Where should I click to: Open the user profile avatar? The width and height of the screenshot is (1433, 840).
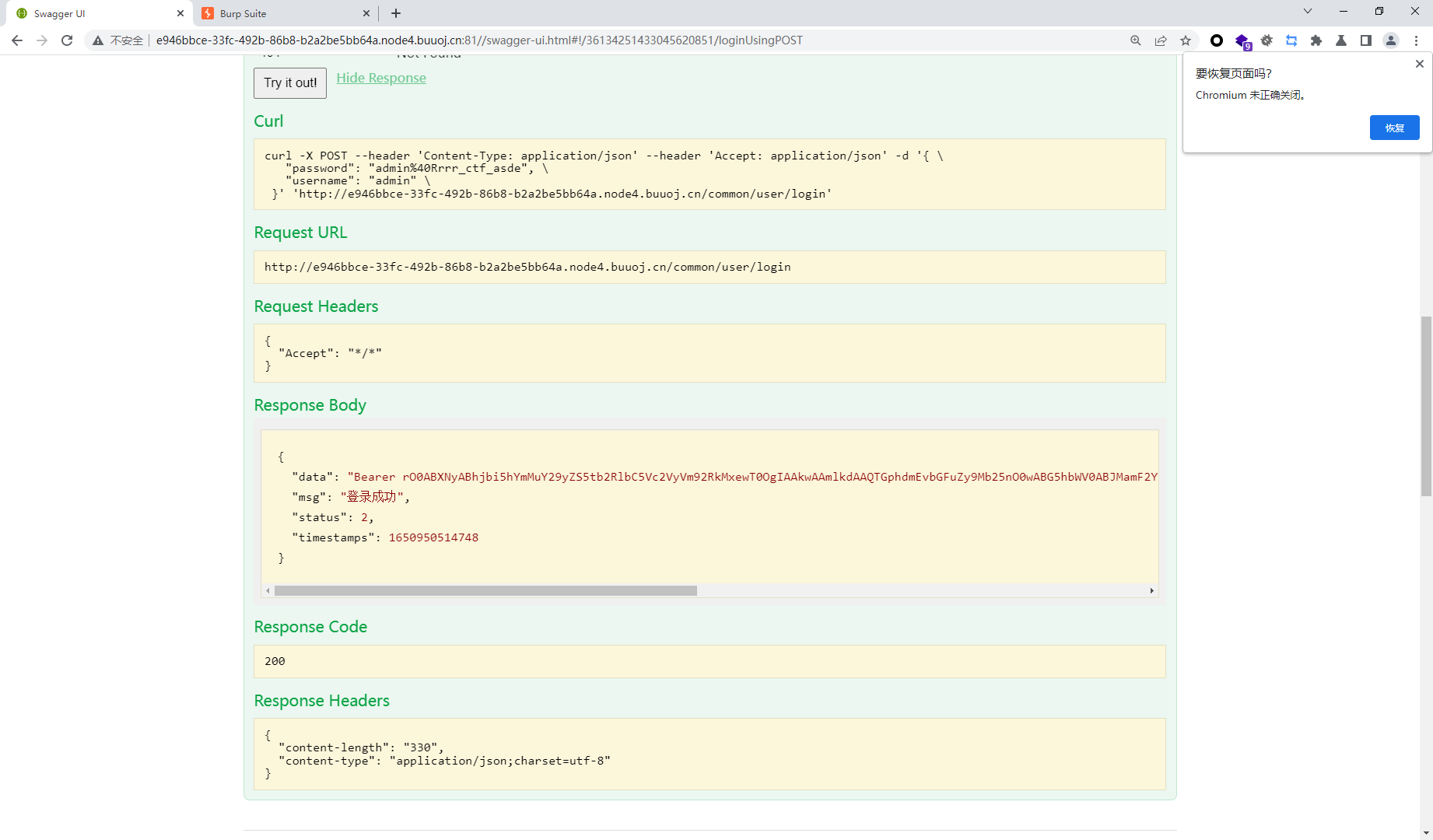pos(1391,40)
